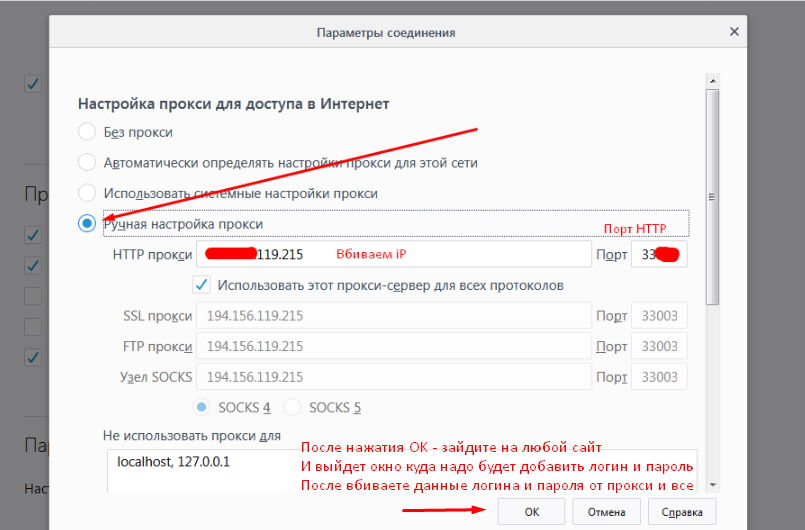Select the 'Без прокси' radio option
Screen dimensions: 805x530
tap(87, 132)
